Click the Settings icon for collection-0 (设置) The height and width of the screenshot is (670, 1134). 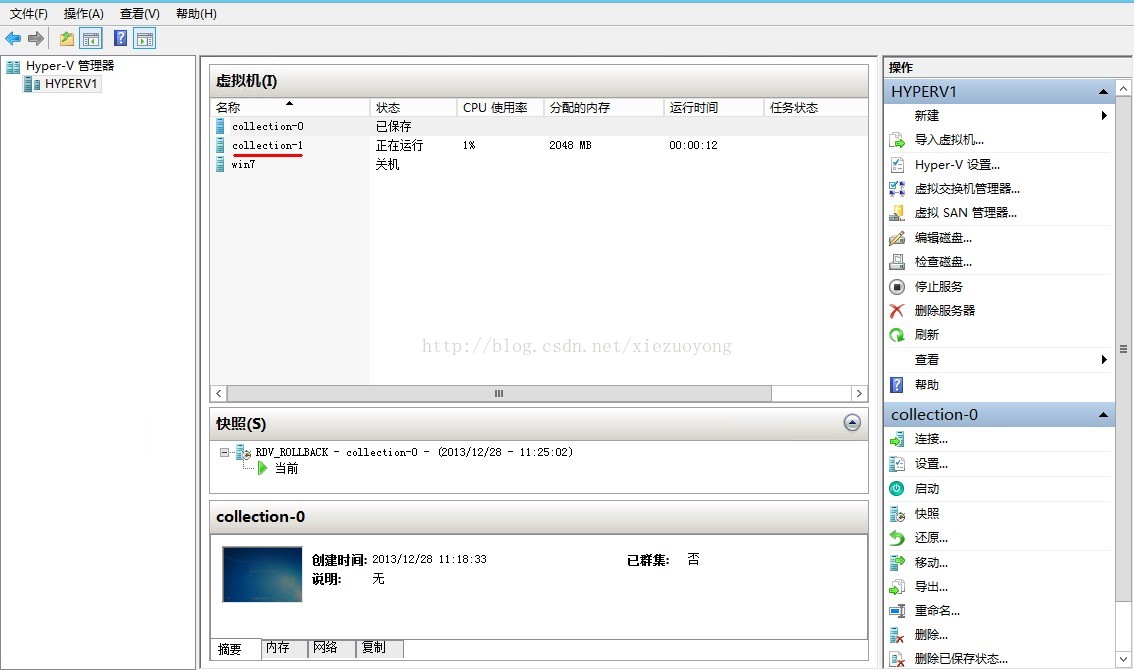click(x=897, y=464)
